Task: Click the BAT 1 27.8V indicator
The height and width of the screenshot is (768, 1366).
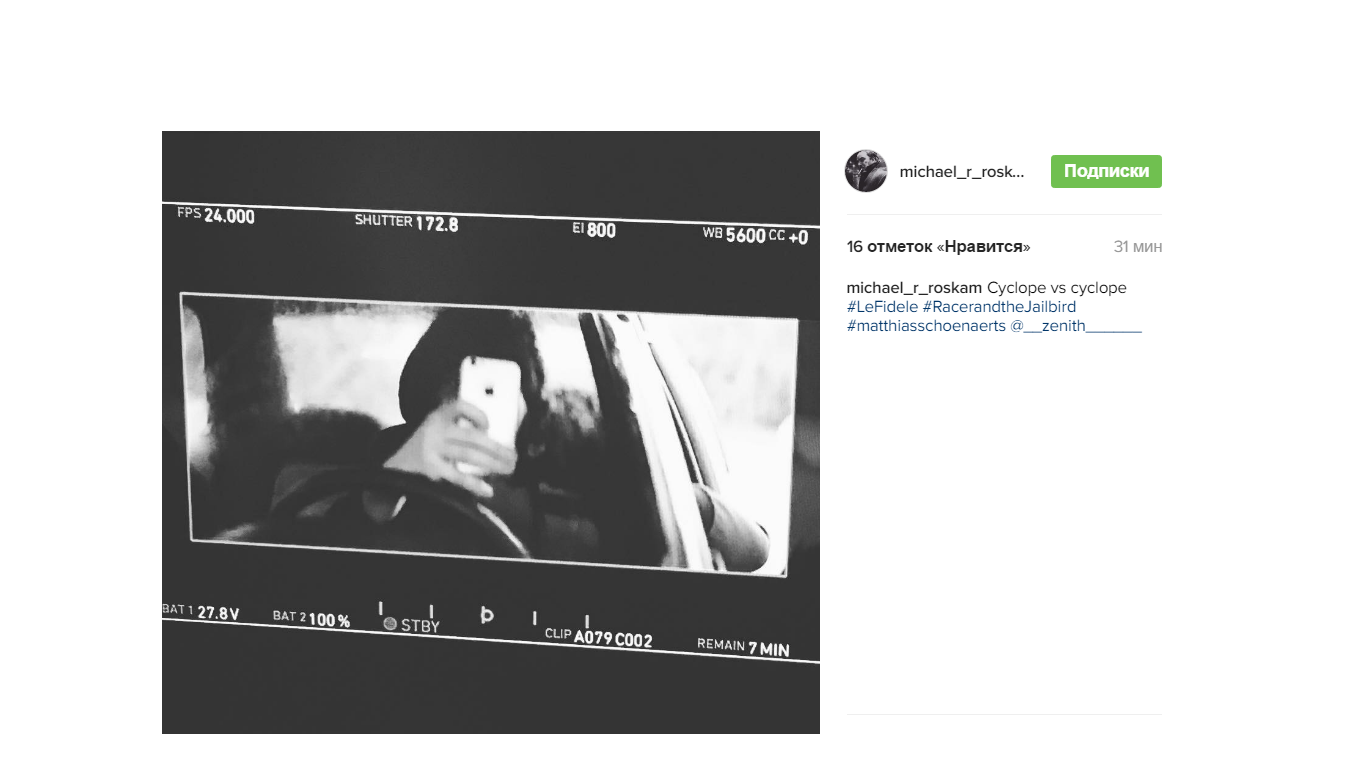Action: [201, 612]
